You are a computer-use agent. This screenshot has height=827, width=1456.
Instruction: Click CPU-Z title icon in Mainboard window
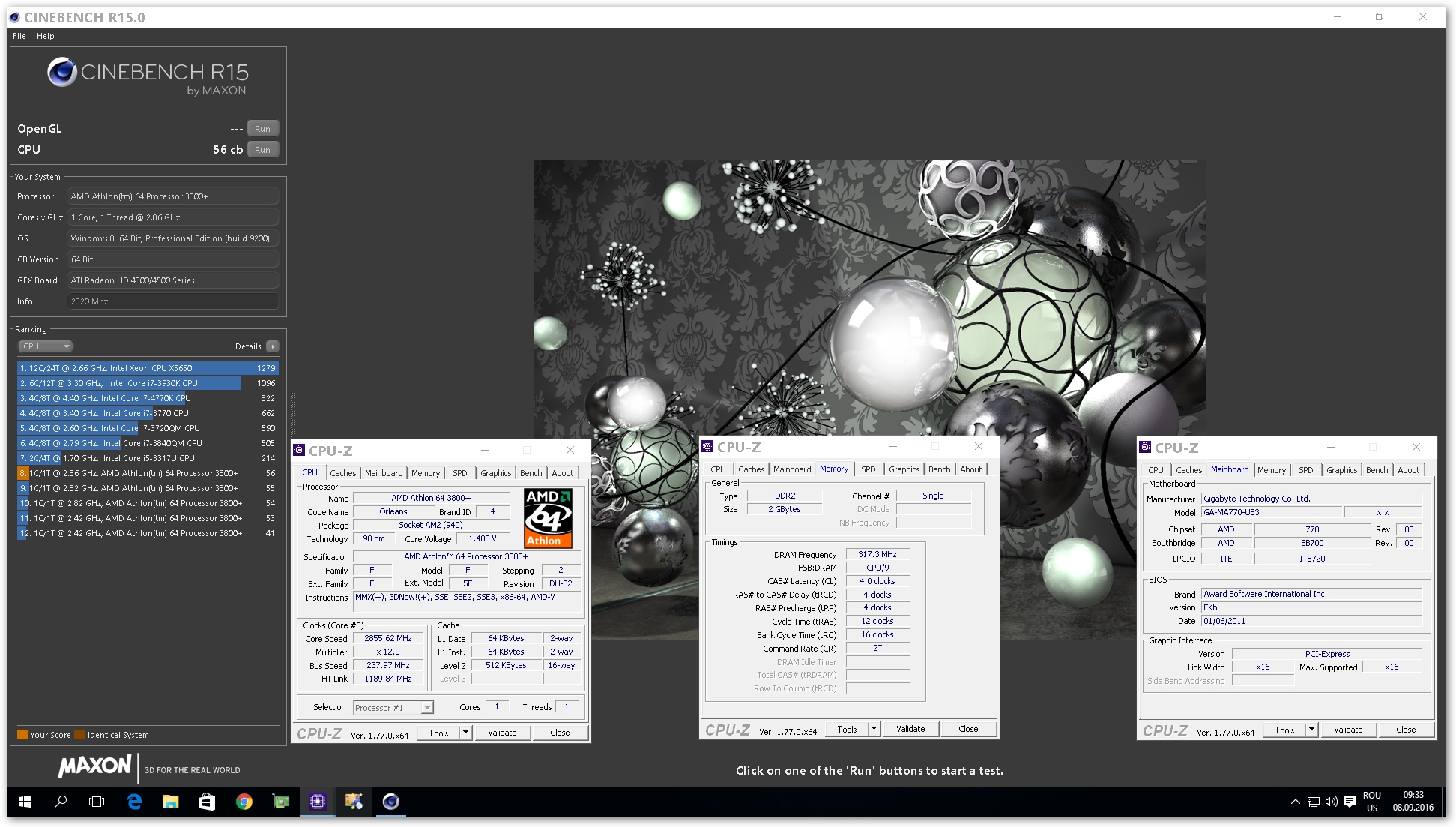(1145, 448)
